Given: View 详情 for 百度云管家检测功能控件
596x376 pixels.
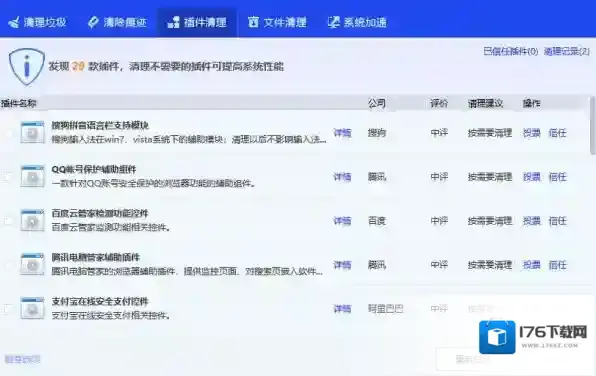Looking at the screenshot, I should click(x=342, y=221).
